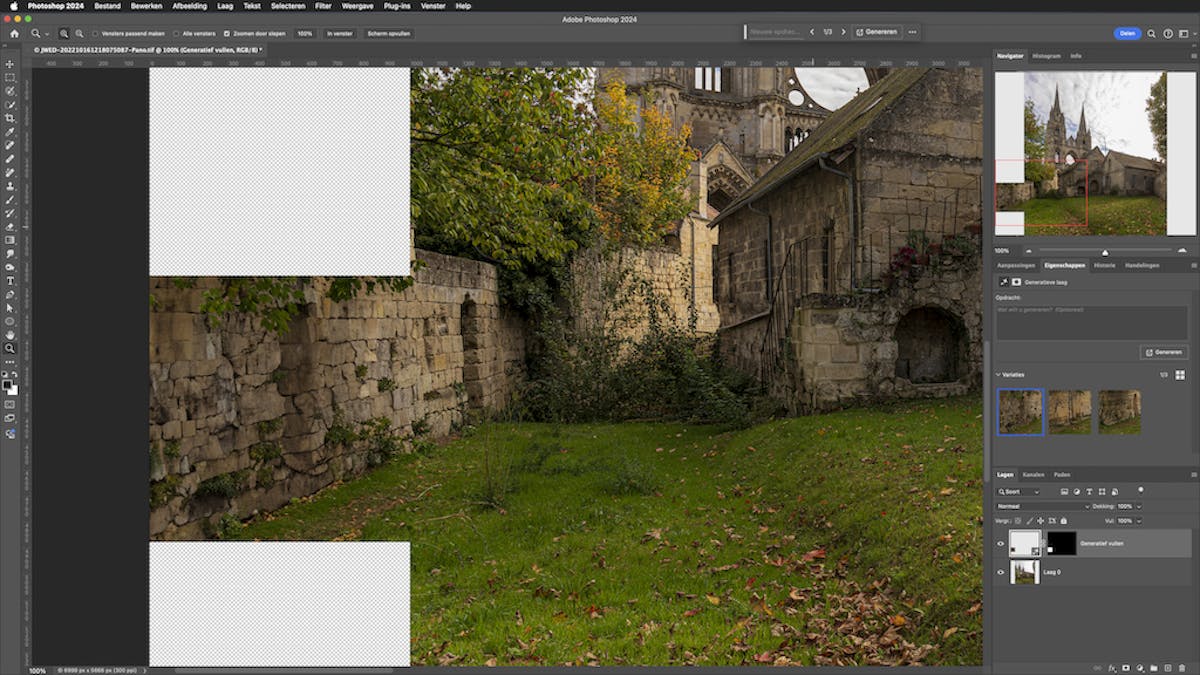Toggle Vensters passend maken checkbox

pyautogui.click(x=96, y=33)
